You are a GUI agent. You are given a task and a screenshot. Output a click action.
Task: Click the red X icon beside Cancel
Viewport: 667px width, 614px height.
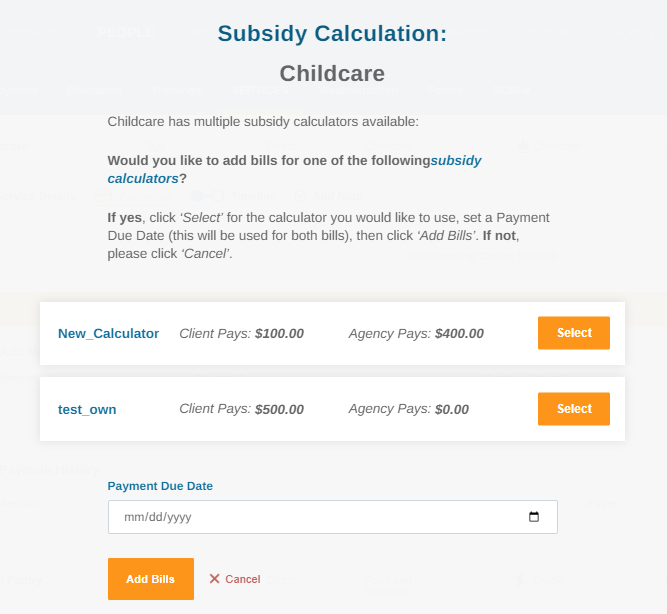pyautogui.click(x=214, y=579)
